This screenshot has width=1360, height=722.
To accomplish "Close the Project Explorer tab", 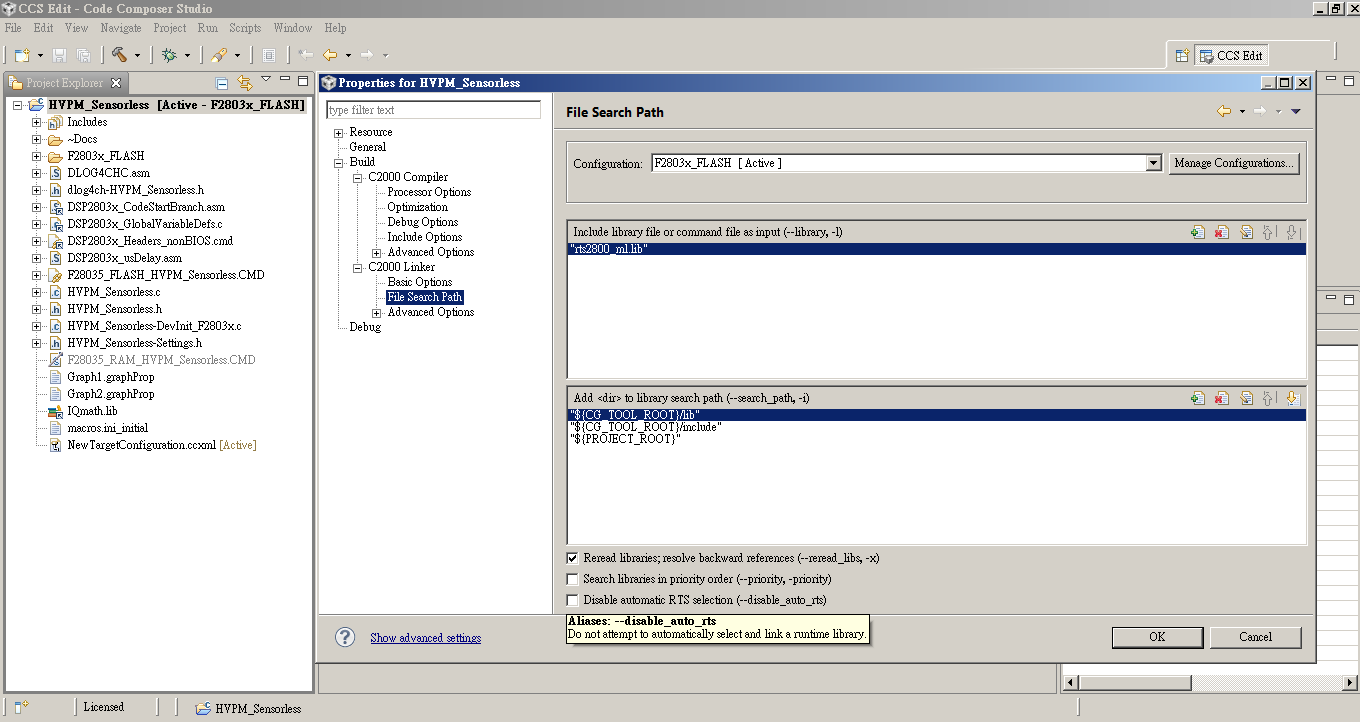I will pyautogui.click(x=116, y=83).
